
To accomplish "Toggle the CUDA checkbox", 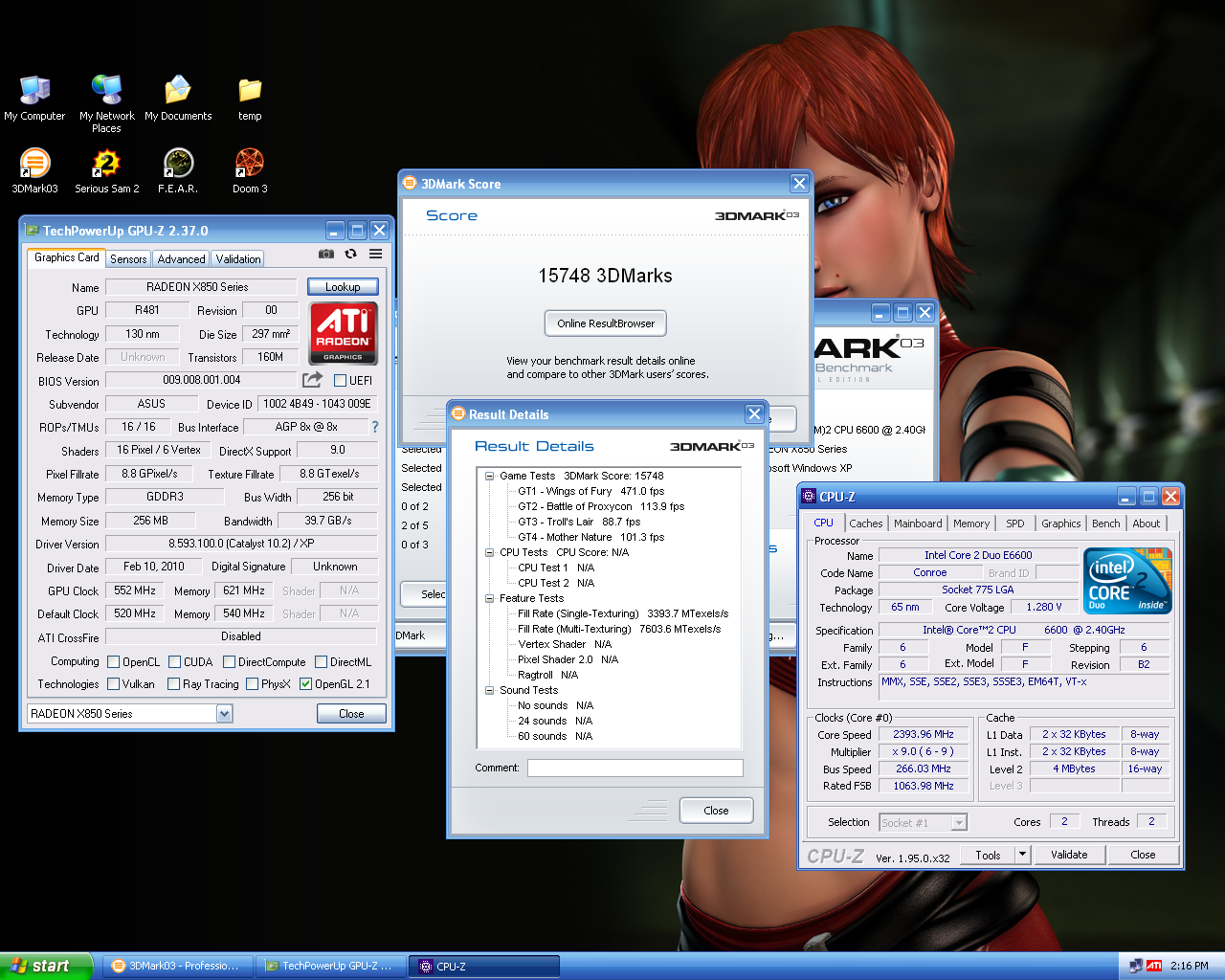I will pos(174,661).
